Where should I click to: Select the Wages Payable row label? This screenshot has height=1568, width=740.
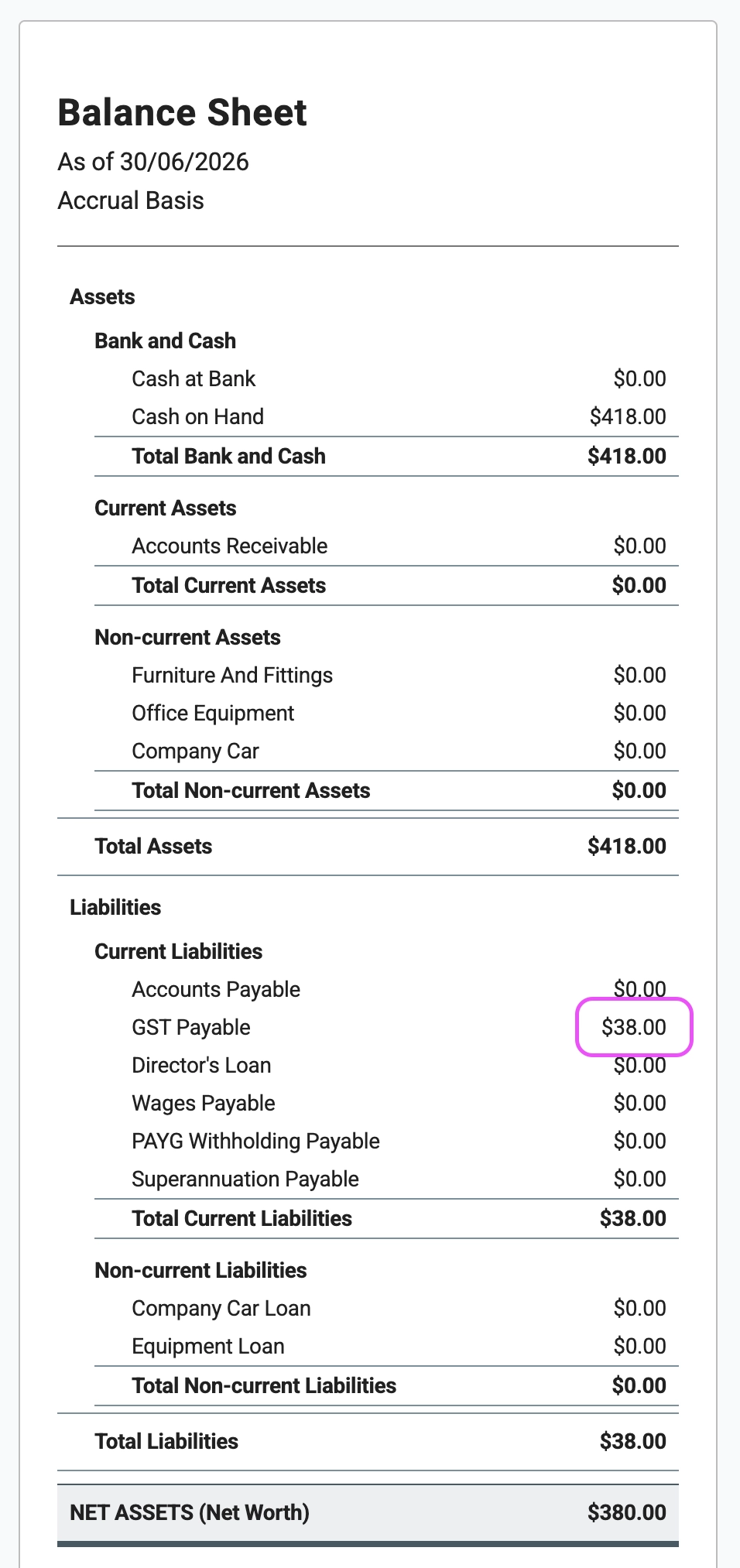pyautogui.click(x=204, y=1103)
